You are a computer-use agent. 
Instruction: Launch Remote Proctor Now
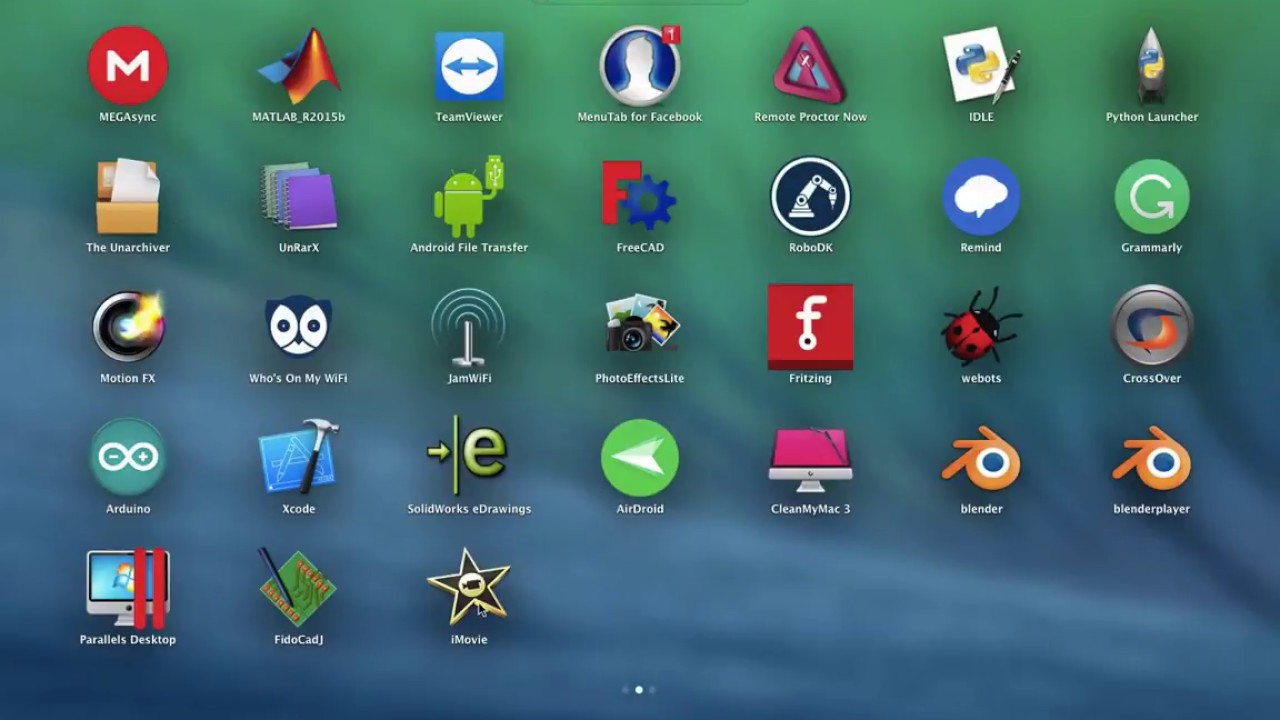tap(810, 66)
